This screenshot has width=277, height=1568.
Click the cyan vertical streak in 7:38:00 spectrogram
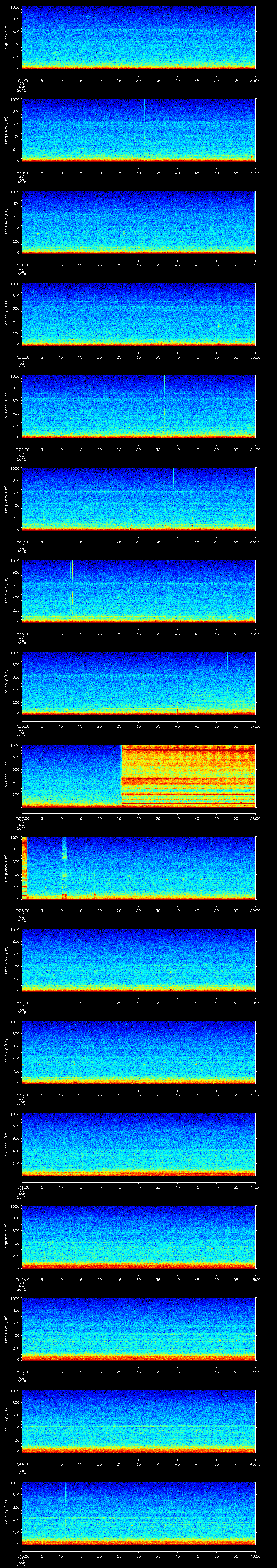[65, 868]
